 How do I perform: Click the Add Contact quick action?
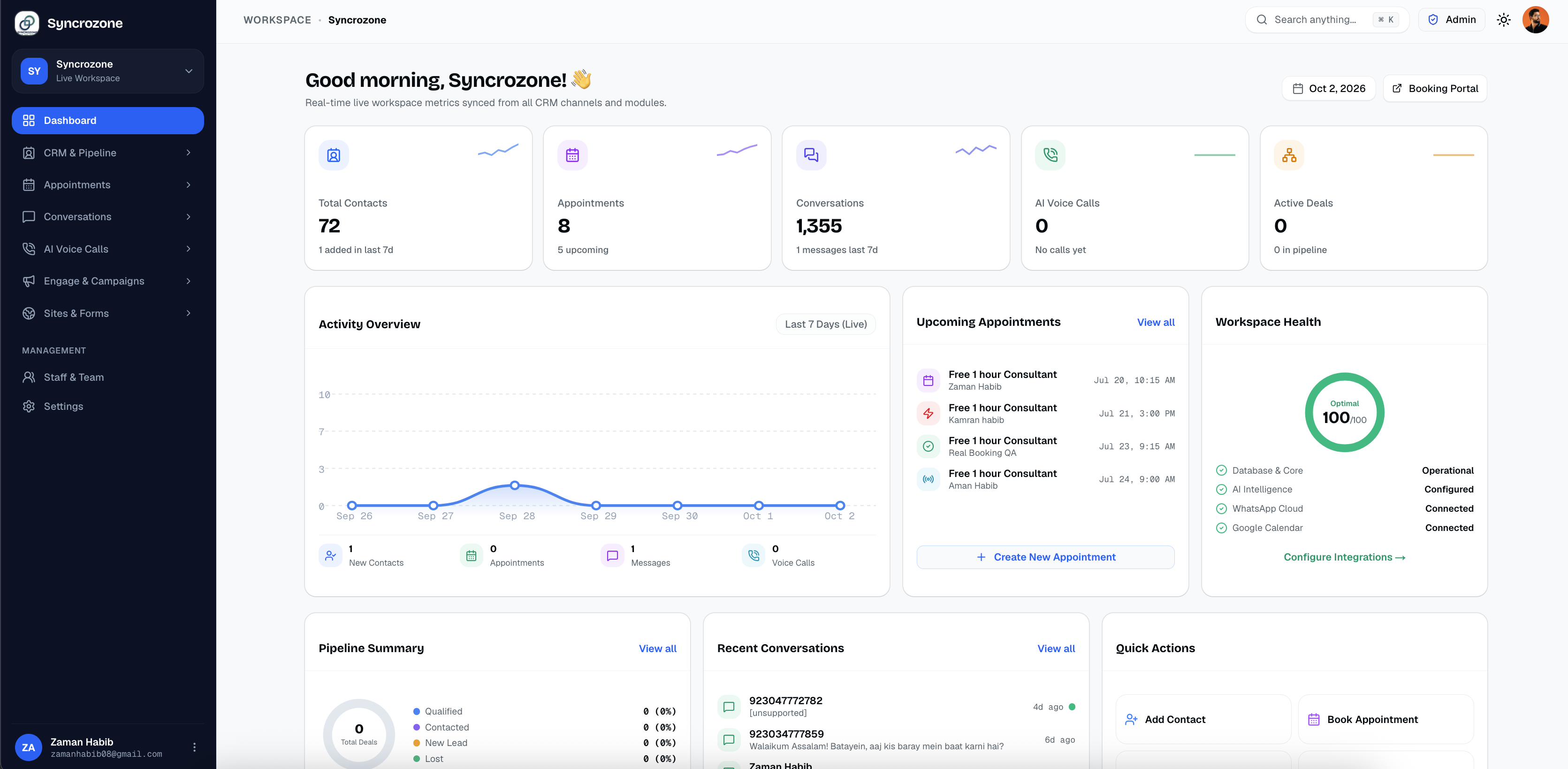click(1203, 719)
